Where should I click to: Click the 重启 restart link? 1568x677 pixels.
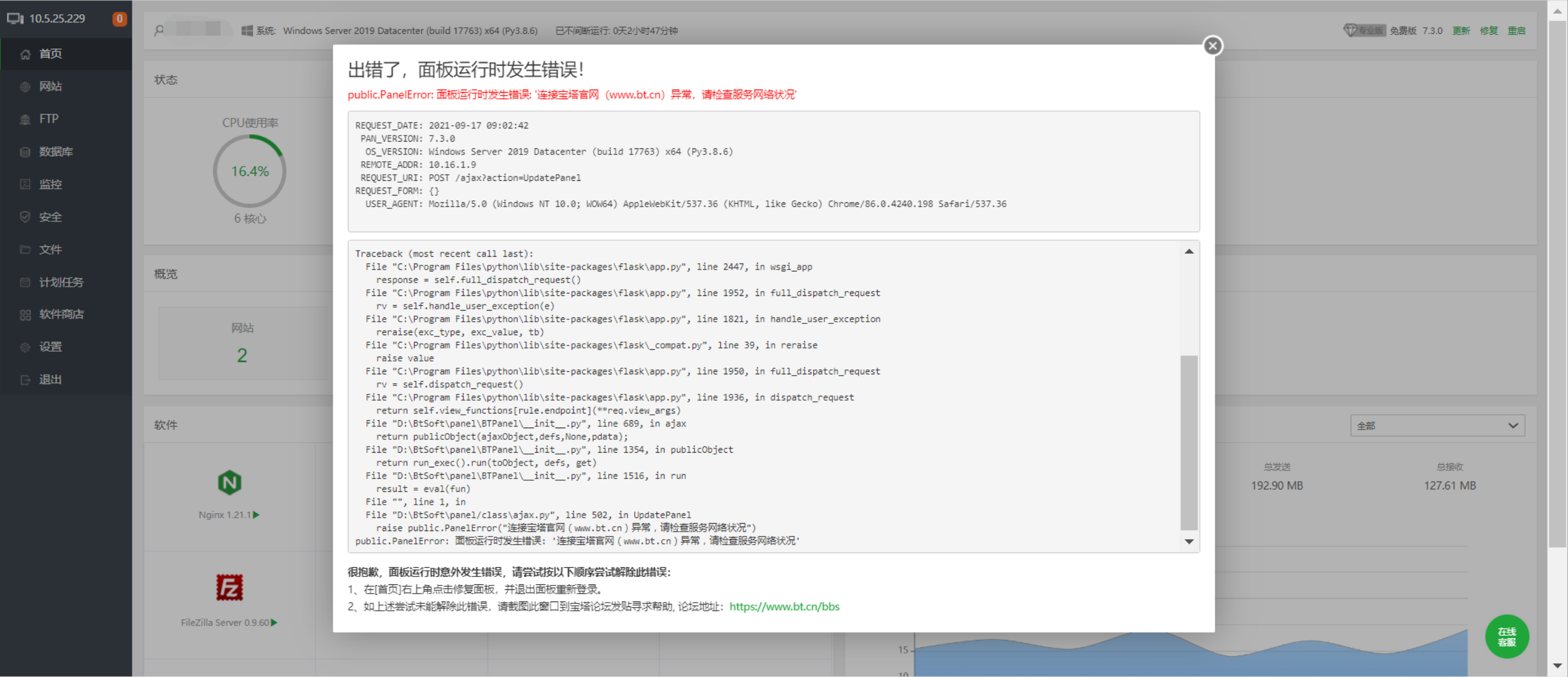(1516, 30)
